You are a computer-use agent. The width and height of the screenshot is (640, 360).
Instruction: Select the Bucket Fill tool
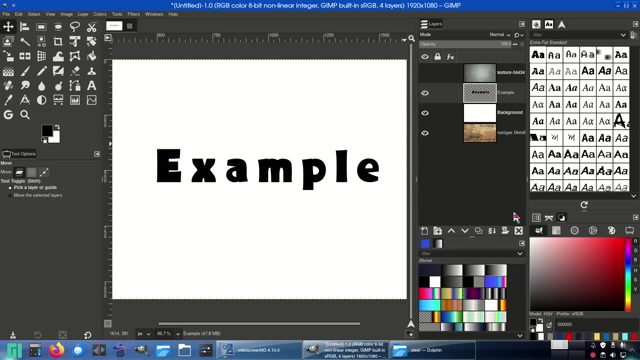(x=91, y=56)
